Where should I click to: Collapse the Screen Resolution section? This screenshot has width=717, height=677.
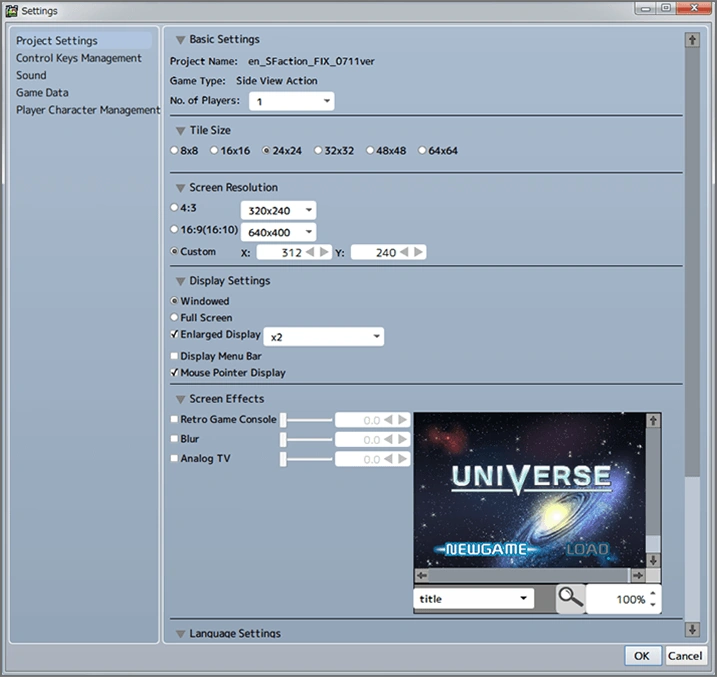181,188
